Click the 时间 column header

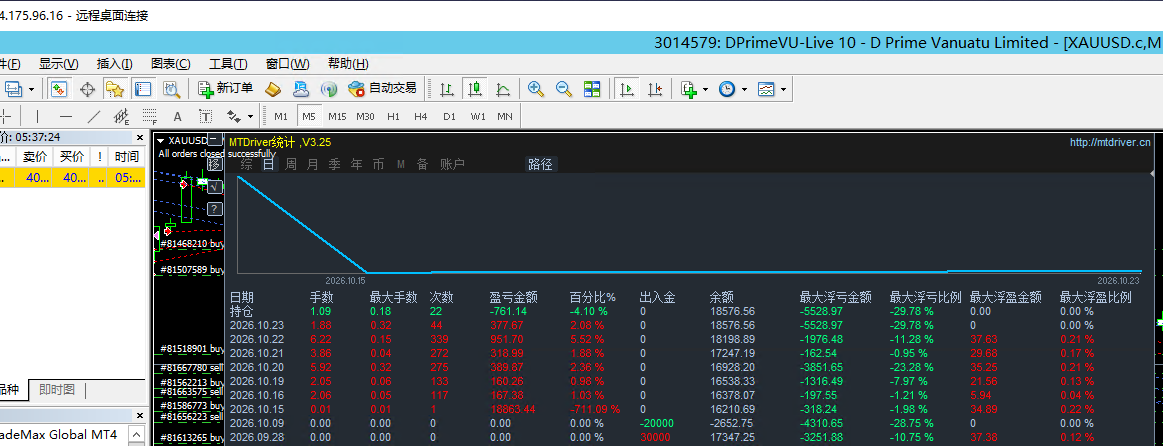click(x=127, y=157)
